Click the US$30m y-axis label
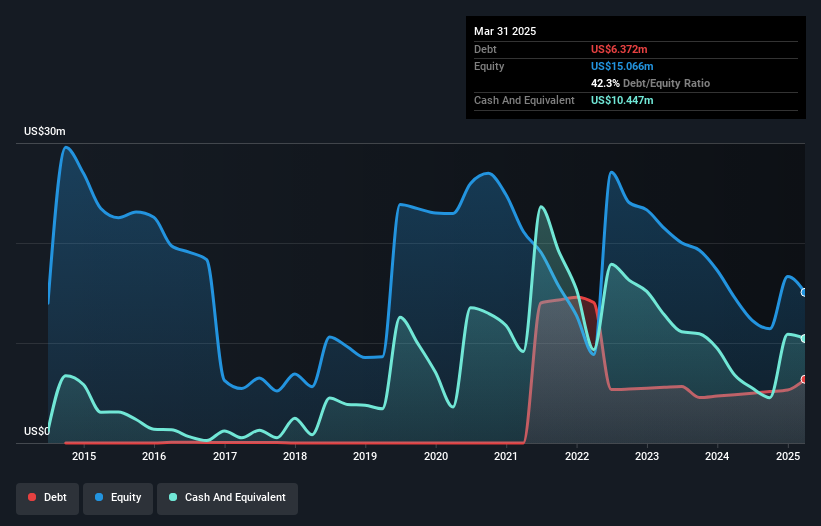The image size is (821, 526). pyautogui.click(x=45, y=131)
